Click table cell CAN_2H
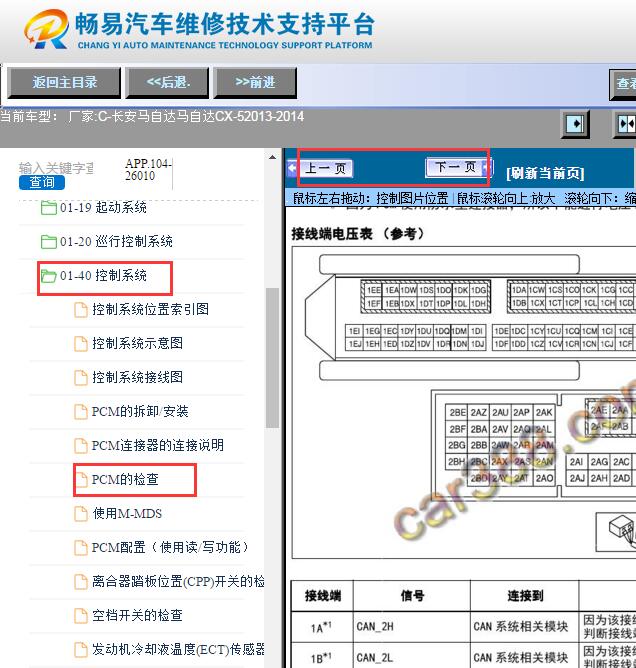 tap(412, 627)
